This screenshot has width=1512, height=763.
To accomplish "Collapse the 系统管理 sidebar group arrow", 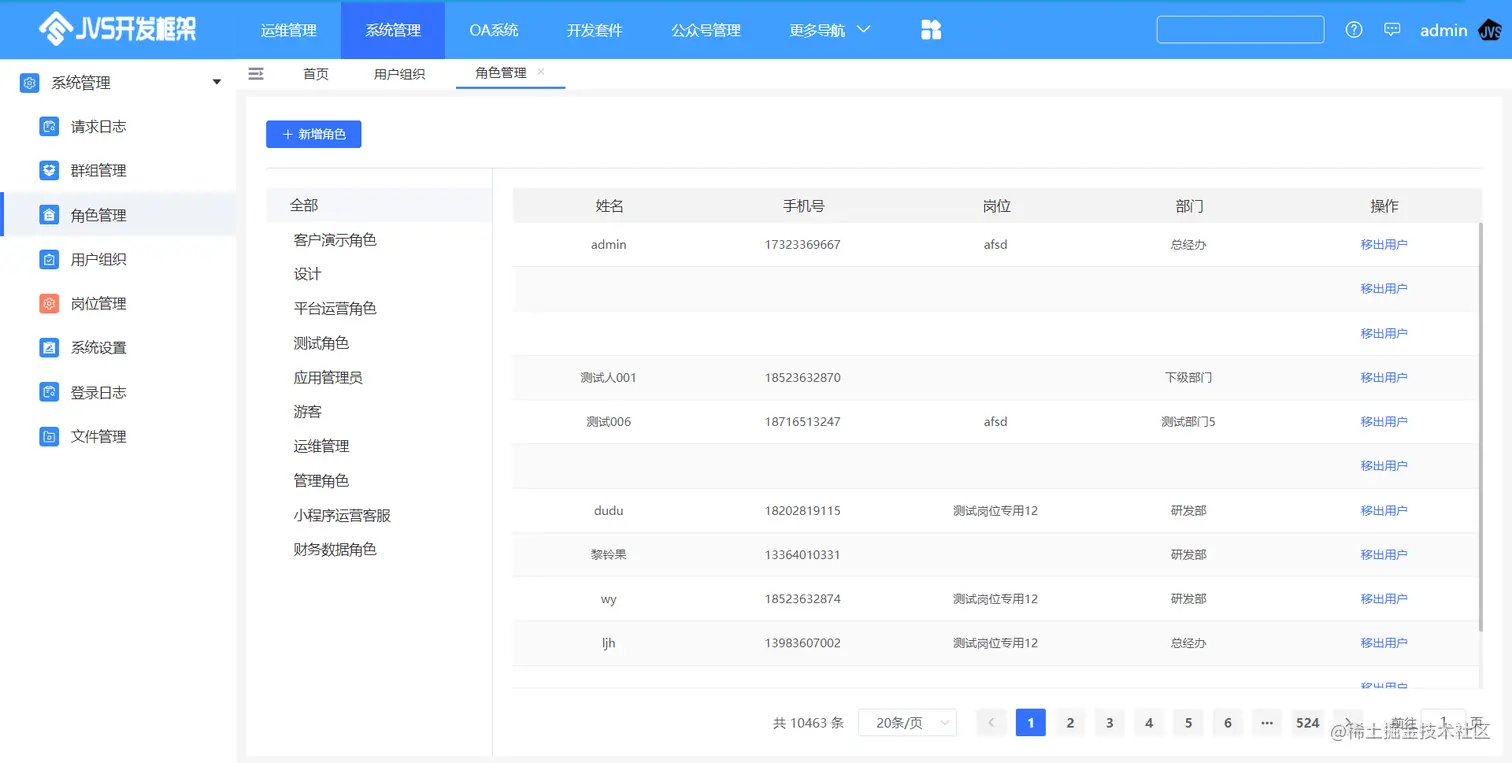I will [217, 83].
